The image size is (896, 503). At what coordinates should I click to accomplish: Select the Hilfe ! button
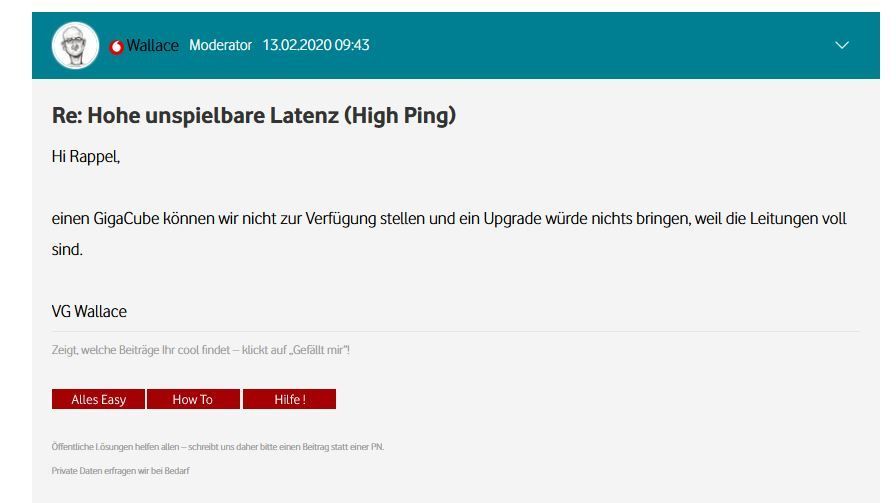point(290,399)
